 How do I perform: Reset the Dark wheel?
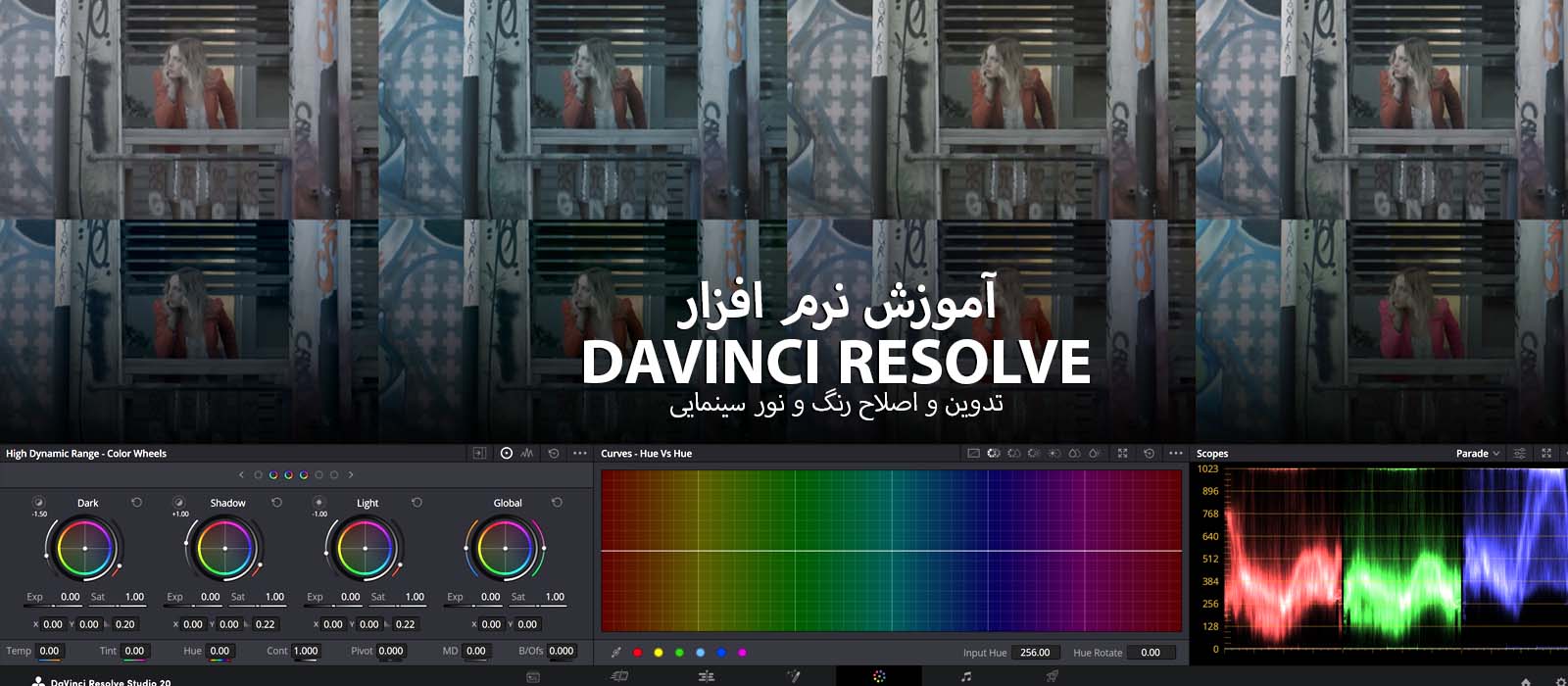(137, 503)
